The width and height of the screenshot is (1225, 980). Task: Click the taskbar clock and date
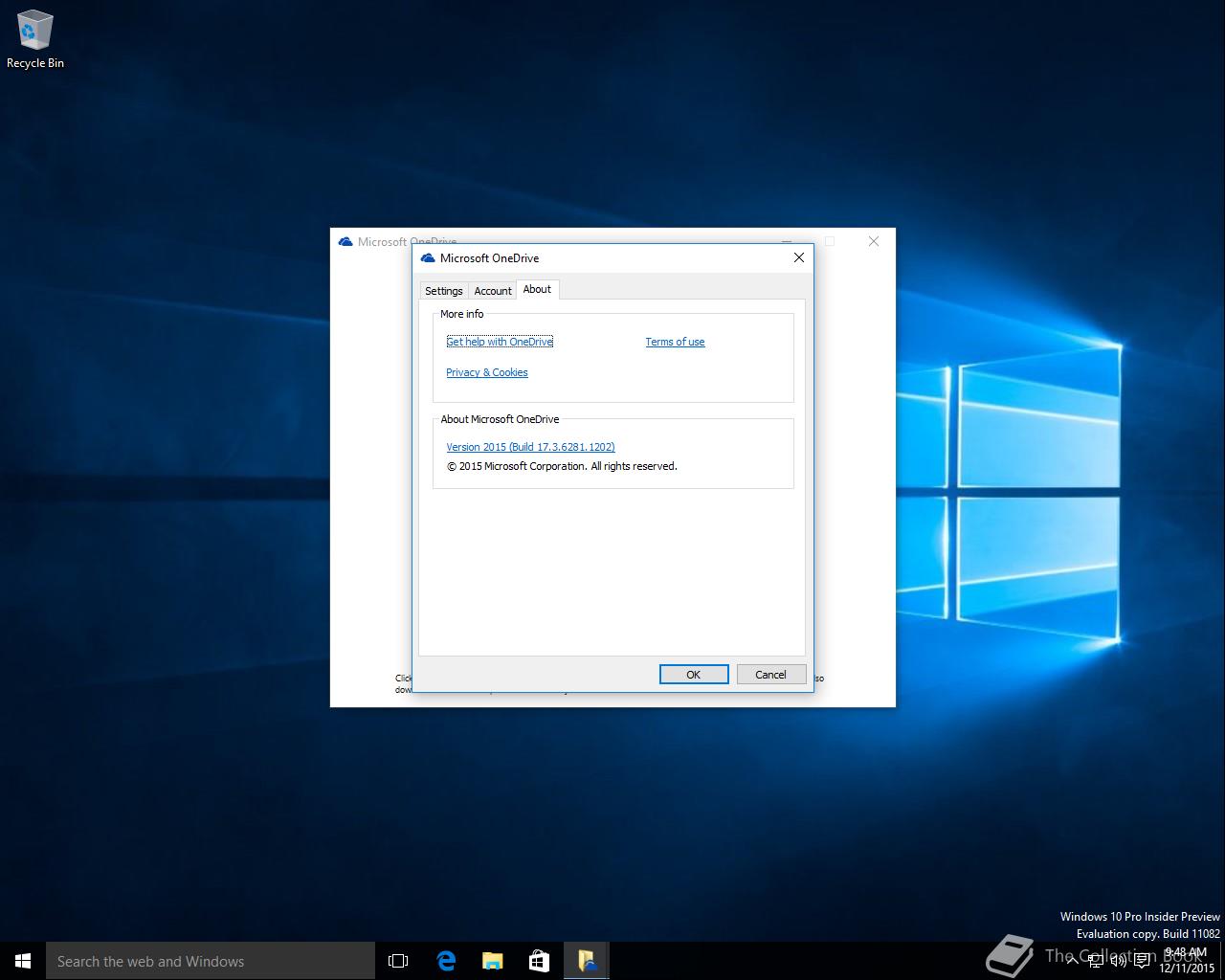[1187, 961]
